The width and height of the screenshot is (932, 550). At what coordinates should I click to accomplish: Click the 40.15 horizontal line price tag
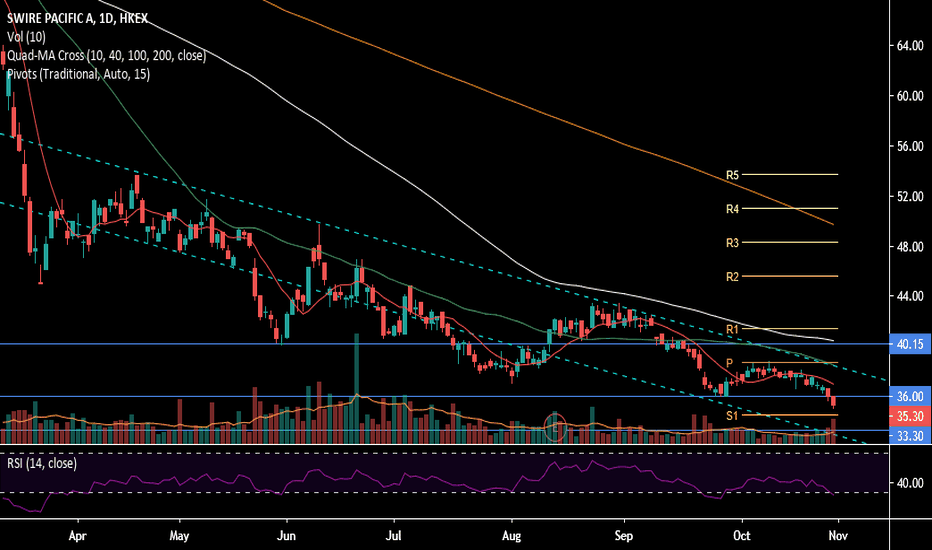910,344
